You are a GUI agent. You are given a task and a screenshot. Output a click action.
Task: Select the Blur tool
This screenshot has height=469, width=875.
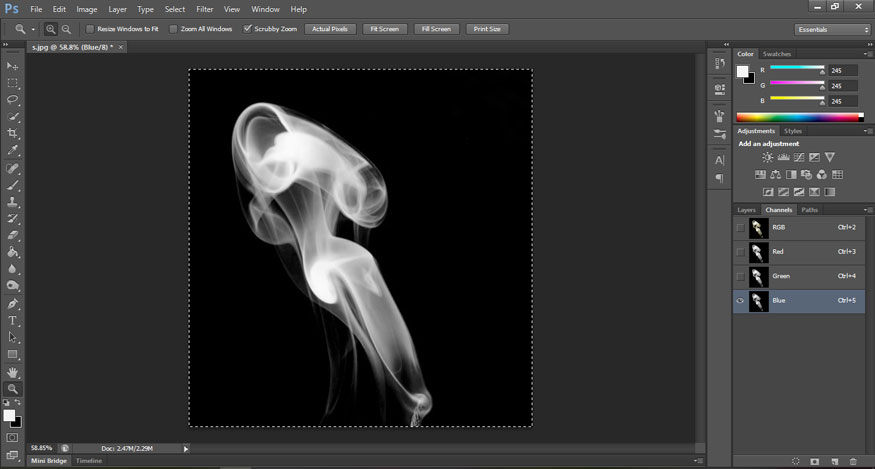(12, 269)
